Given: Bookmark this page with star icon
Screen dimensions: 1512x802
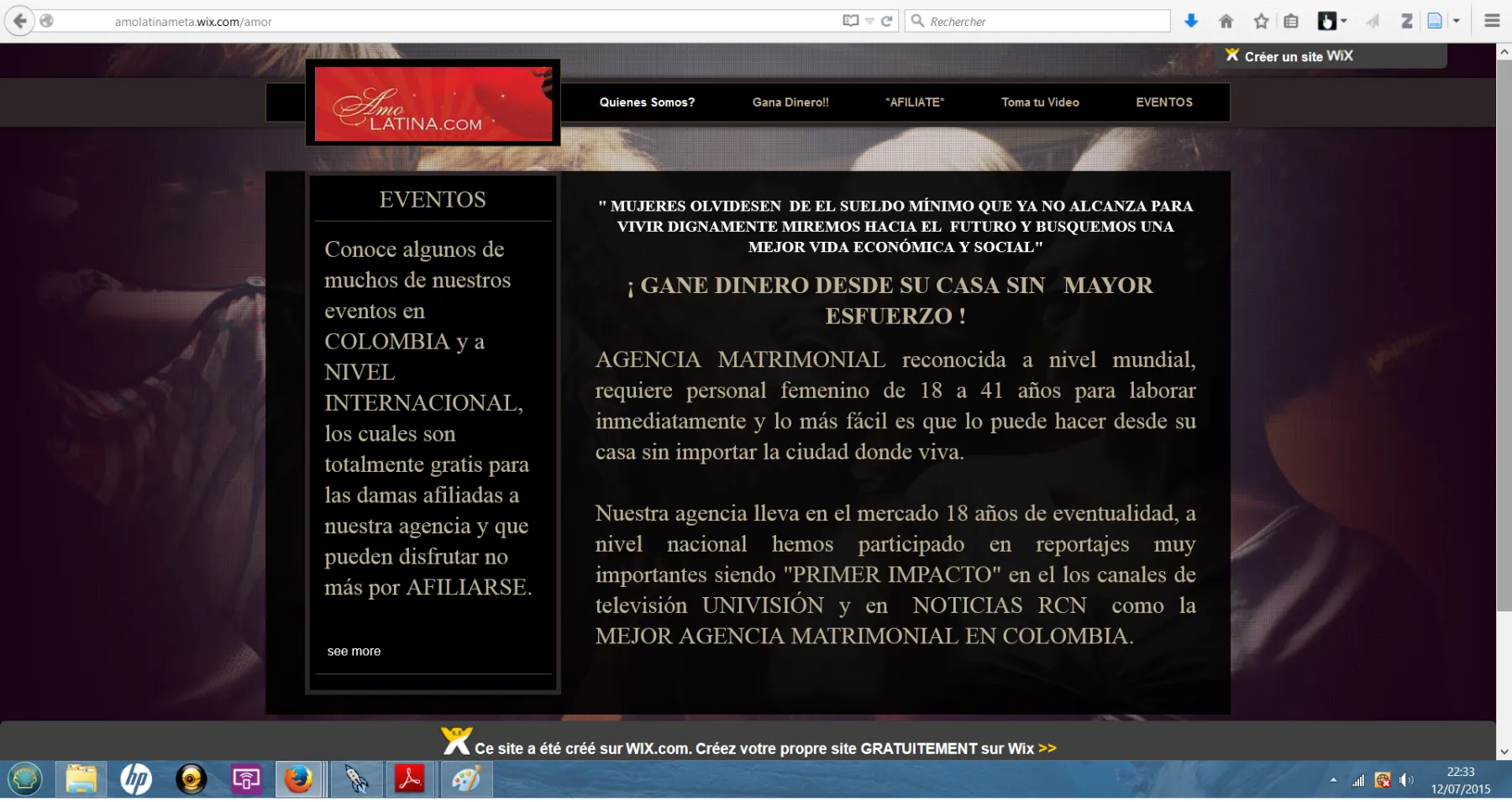Looking at the screenshot, I should (x=1261, y=21).
